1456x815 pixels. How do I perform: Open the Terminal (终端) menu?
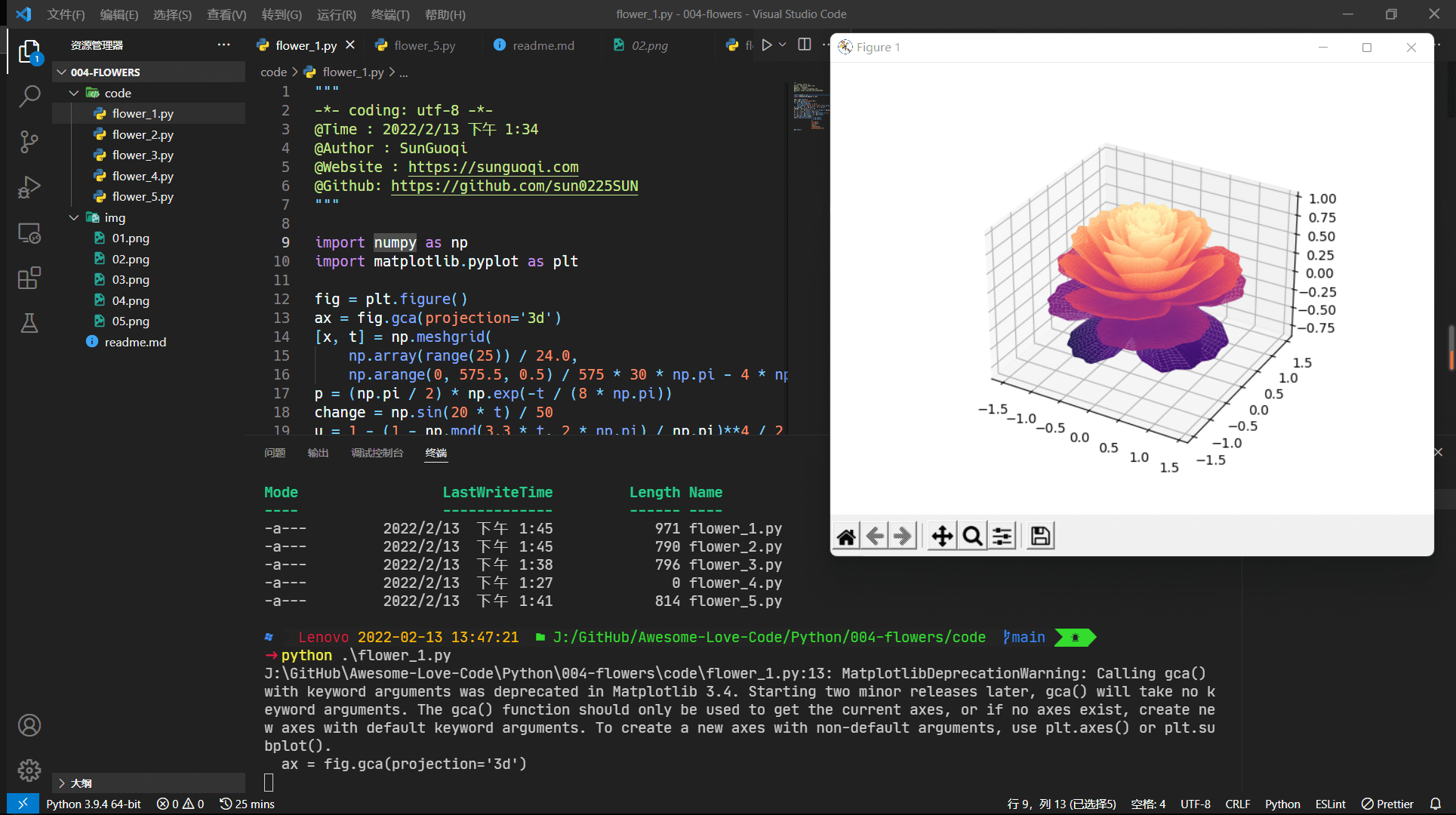click(390, 14)
